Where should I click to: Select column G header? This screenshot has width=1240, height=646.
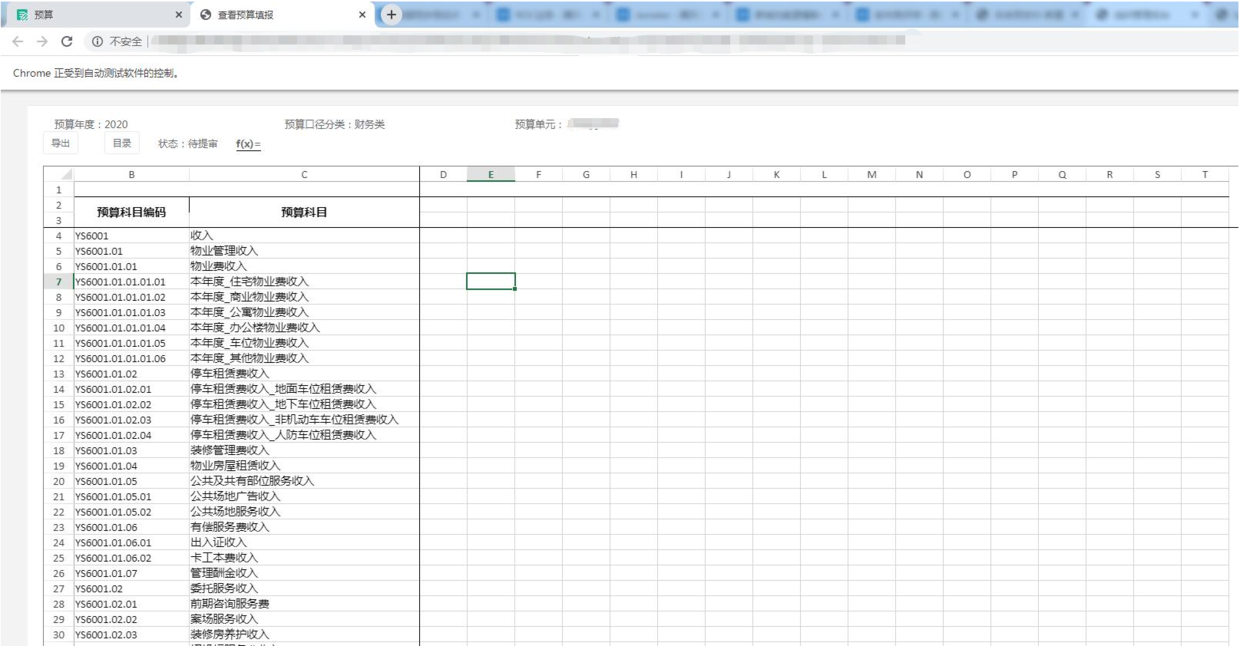[x=586, y=174]
